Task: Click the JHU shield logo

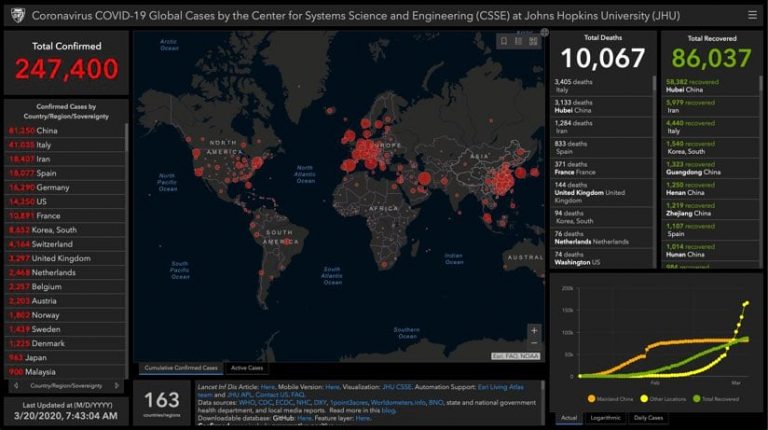Action: 18,16
